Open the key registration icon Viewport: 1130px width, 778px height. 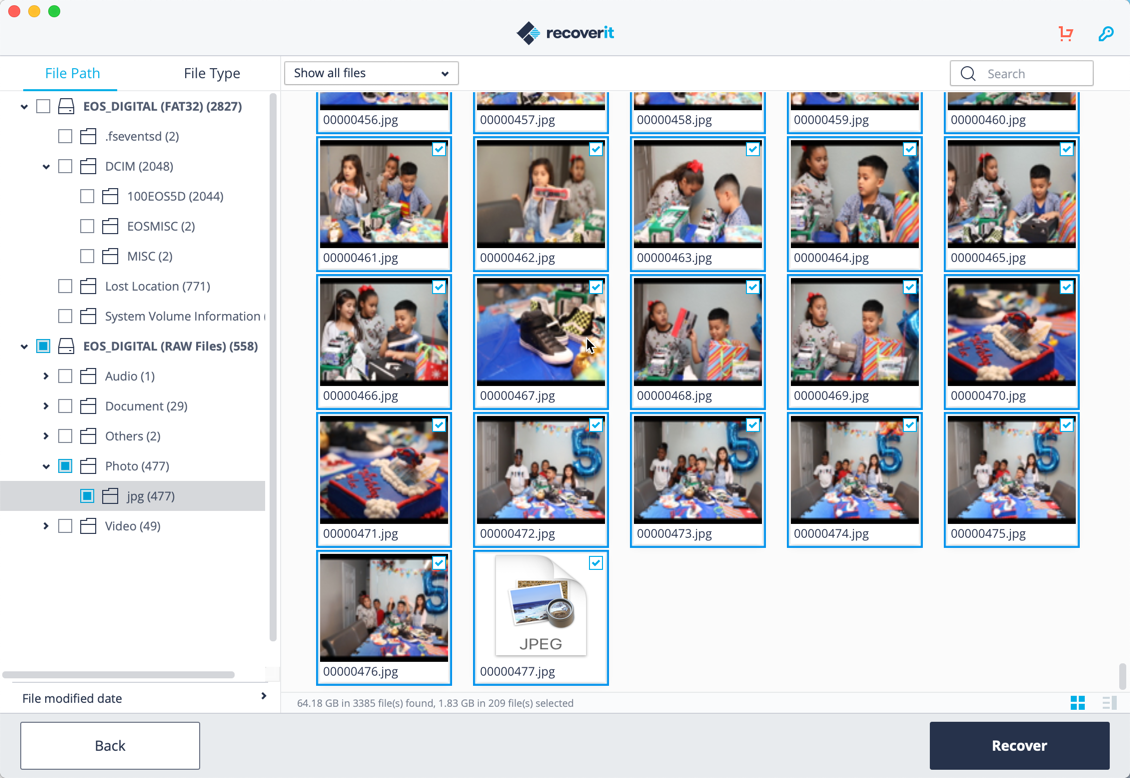click(x=1105, y=34)
